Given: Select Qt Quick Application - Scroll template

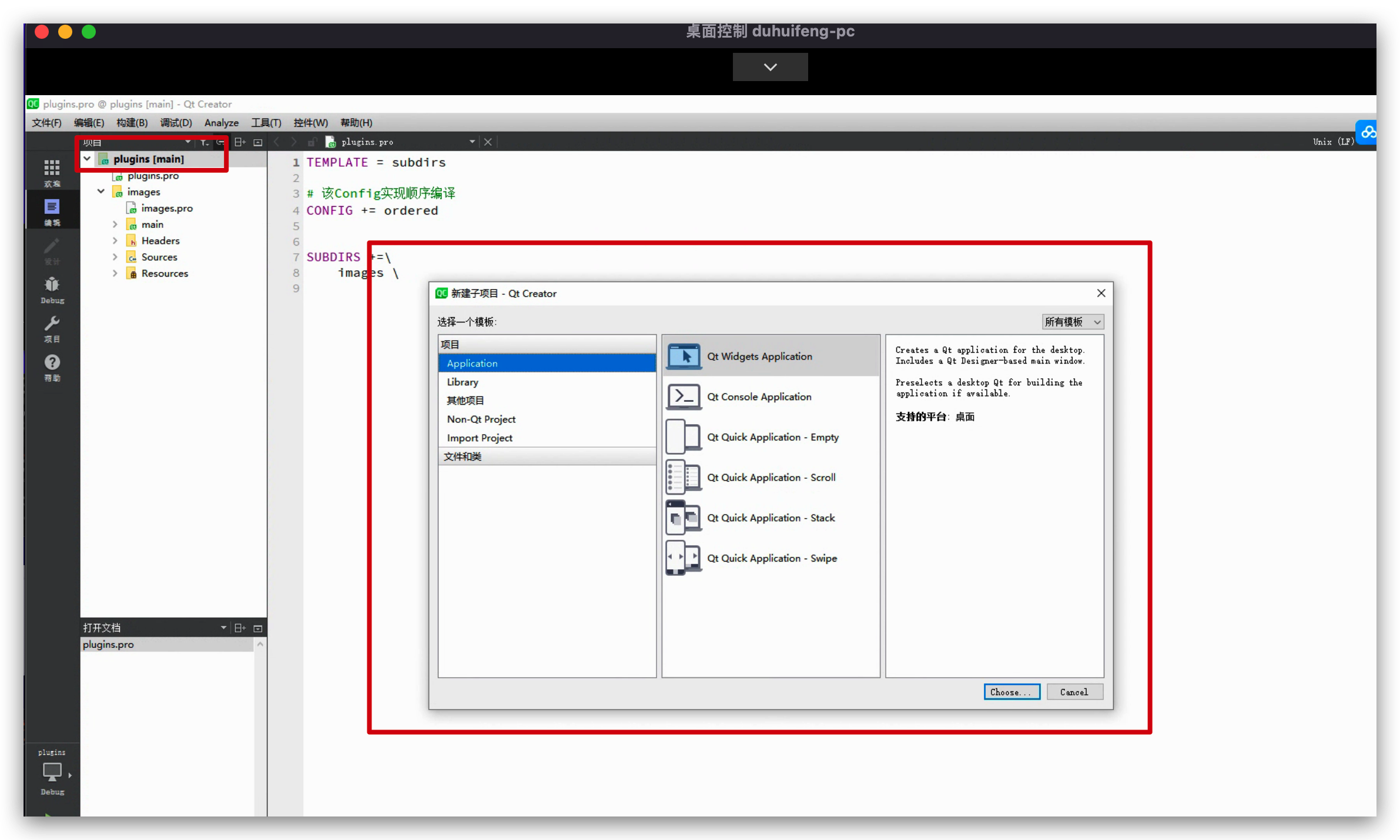Looking at the screenshot, I should pyautogui.click(x=771, y=478).
